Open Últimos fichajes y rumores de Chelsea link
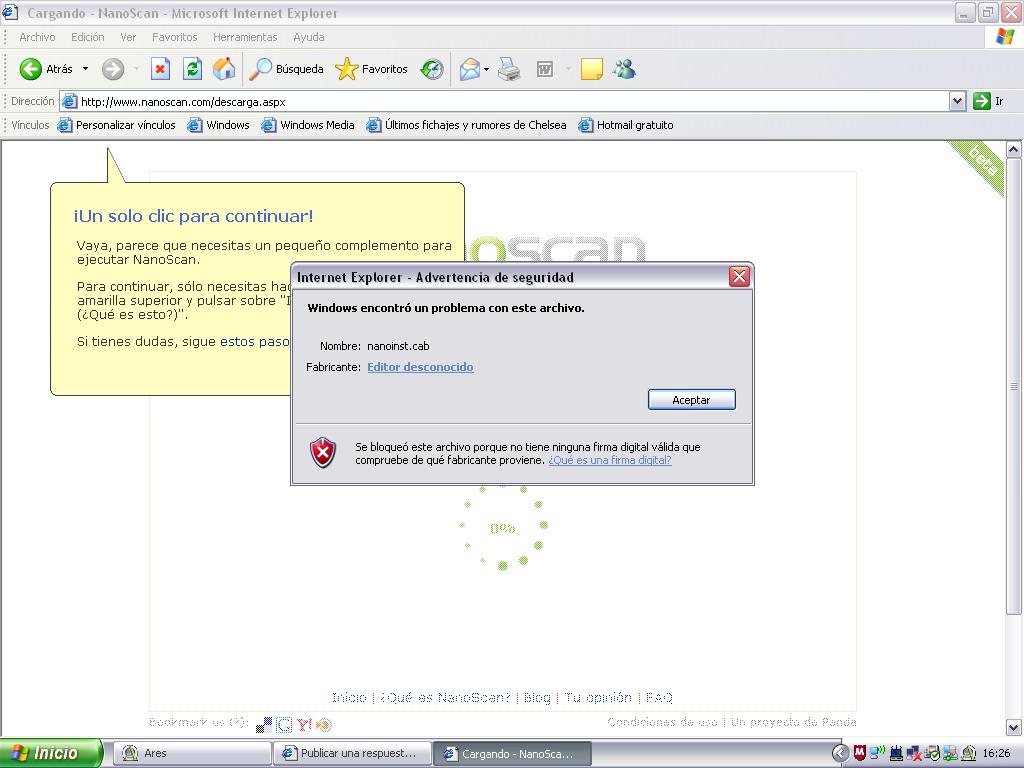The image size is (1024, 768). [x=466, y=125]
